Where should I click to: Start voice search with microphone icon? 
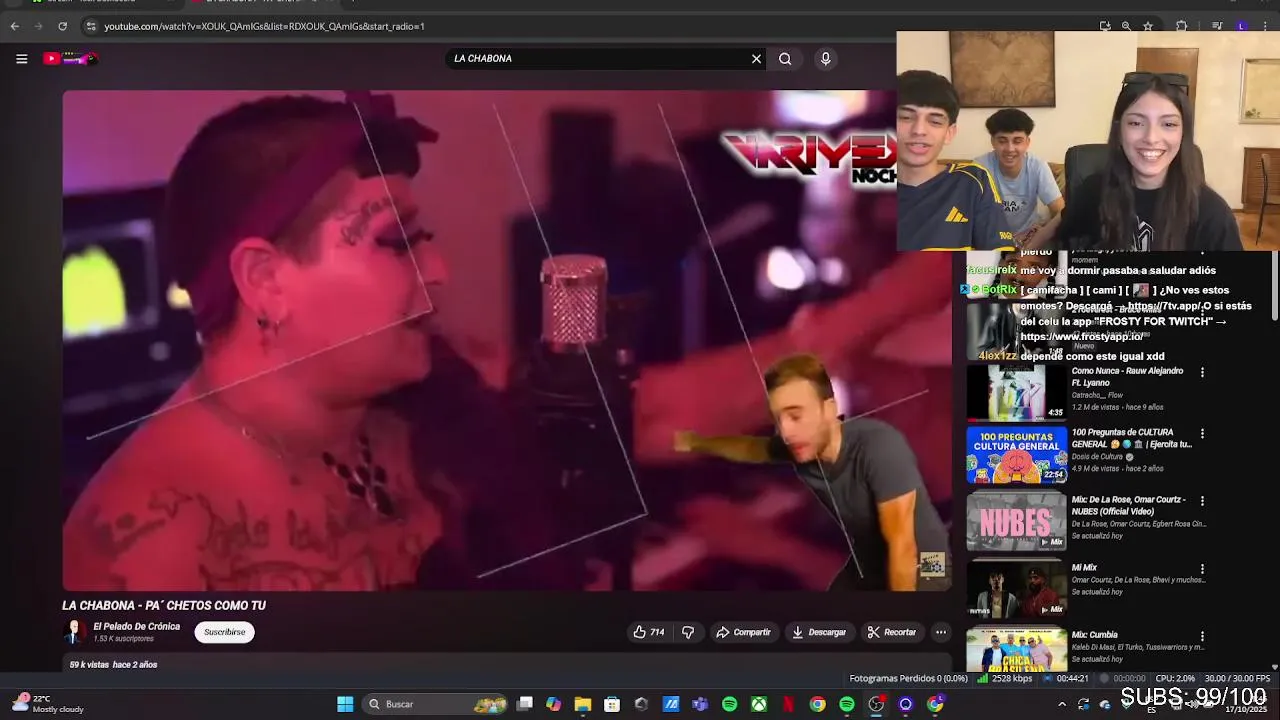[x=825, y=59]
